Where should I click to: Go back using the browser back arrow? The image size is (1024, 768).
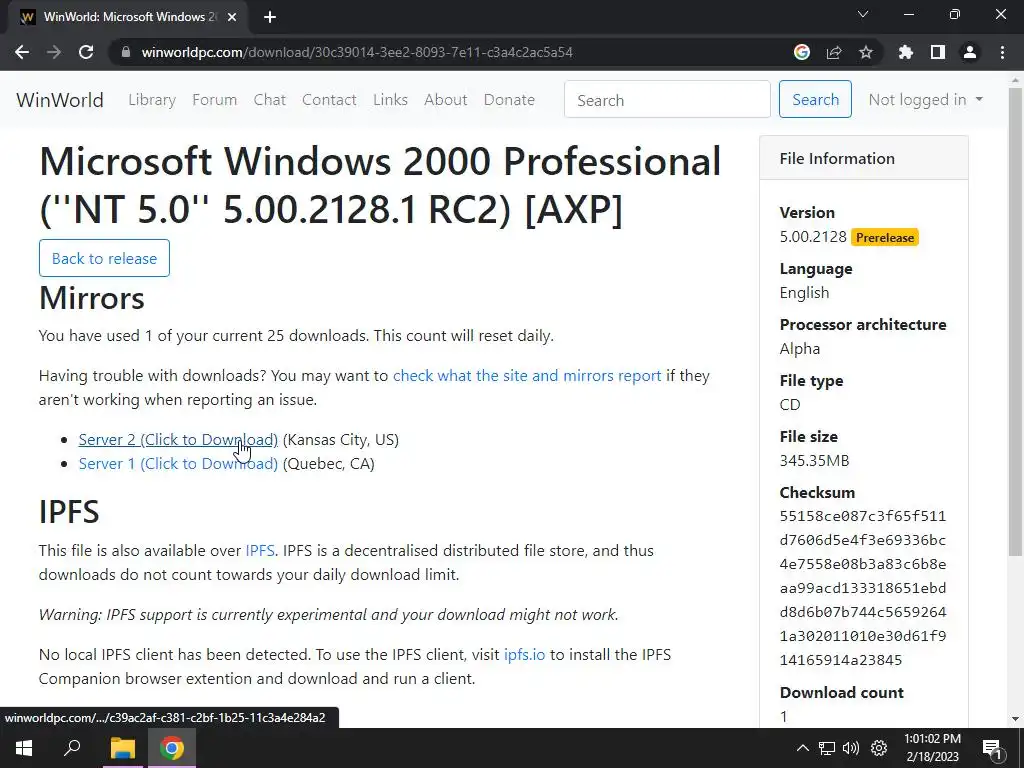coord(22,52)
